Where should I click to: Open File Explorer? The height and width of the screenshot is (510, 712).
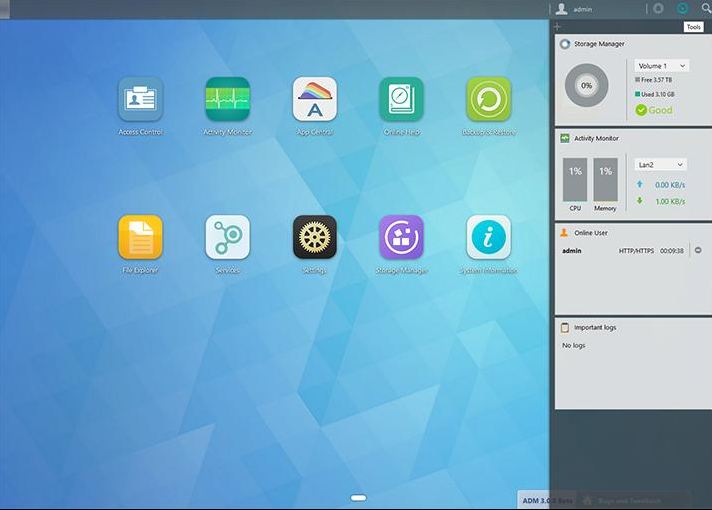140,237
